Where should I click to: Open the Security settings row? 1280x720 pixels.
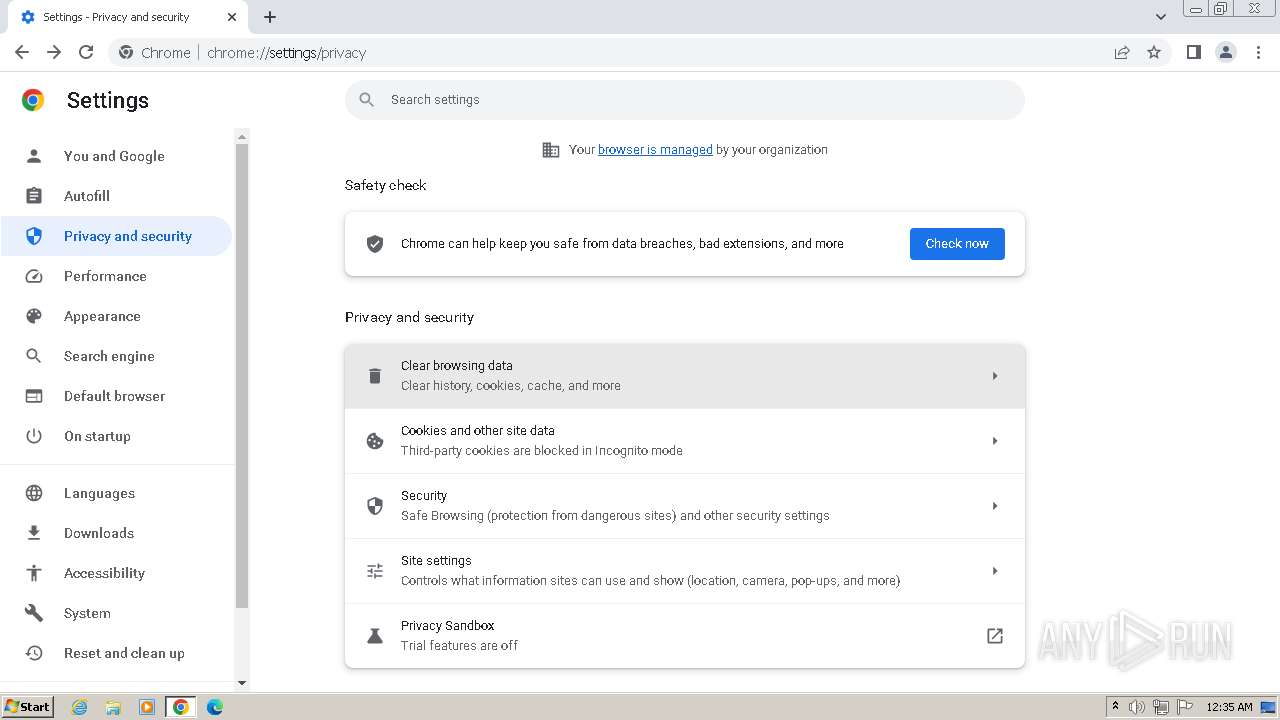[x=685, y=506]
